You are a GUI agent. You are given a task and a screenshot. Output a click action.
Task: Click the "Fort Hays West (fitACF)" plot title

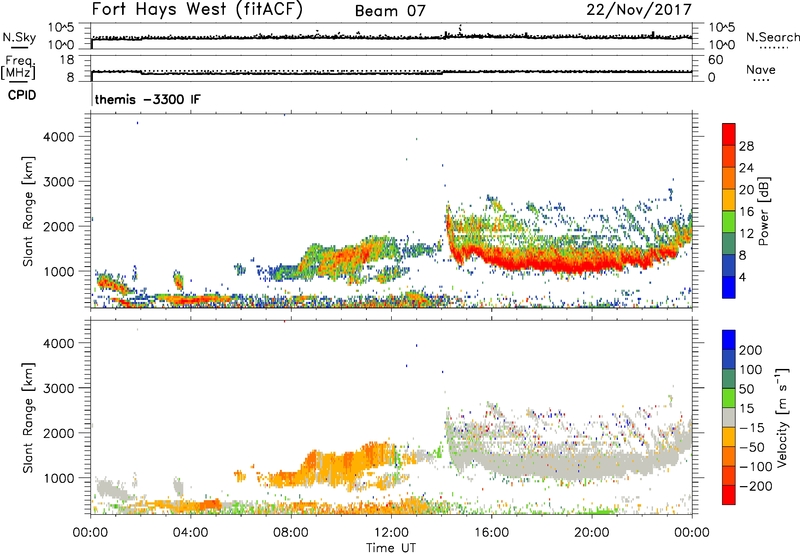point(197,9)
